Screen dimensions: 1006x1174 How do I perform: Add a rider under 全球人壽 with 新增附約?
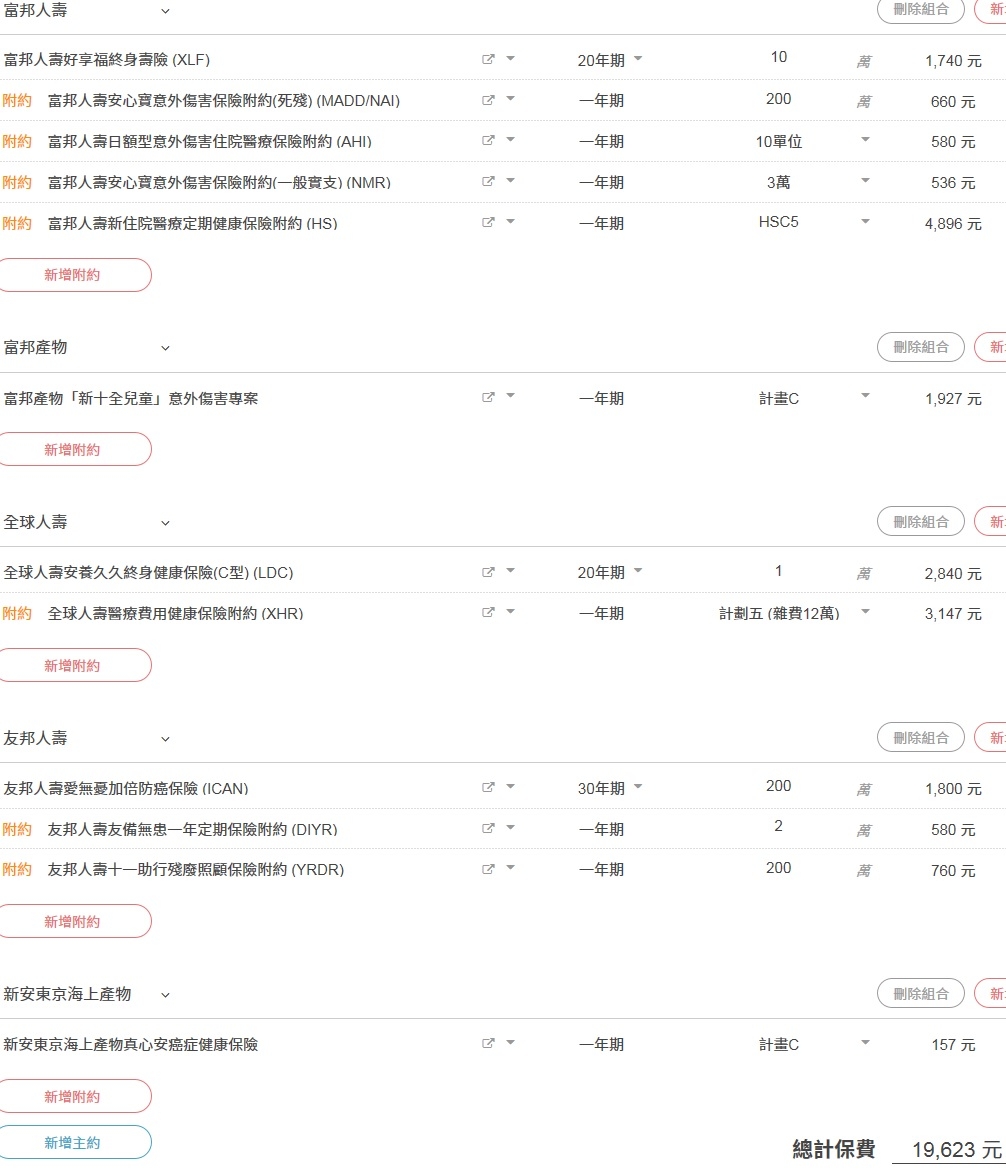click(x=73, y=666)
